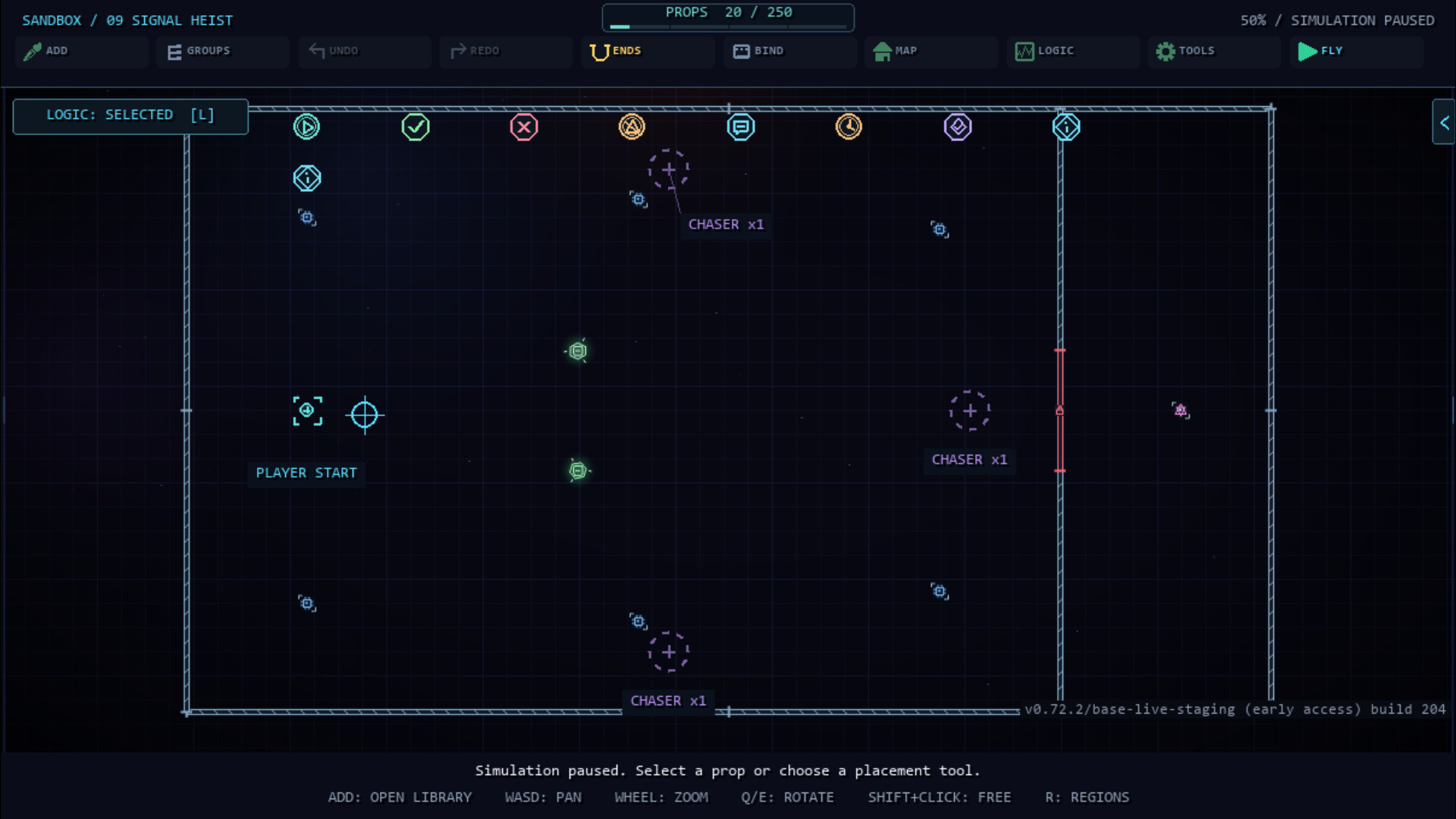Viewport: 1456px width, 819px height.
Task: Select the info node below the play-trigger node
Action: point(307,178)
